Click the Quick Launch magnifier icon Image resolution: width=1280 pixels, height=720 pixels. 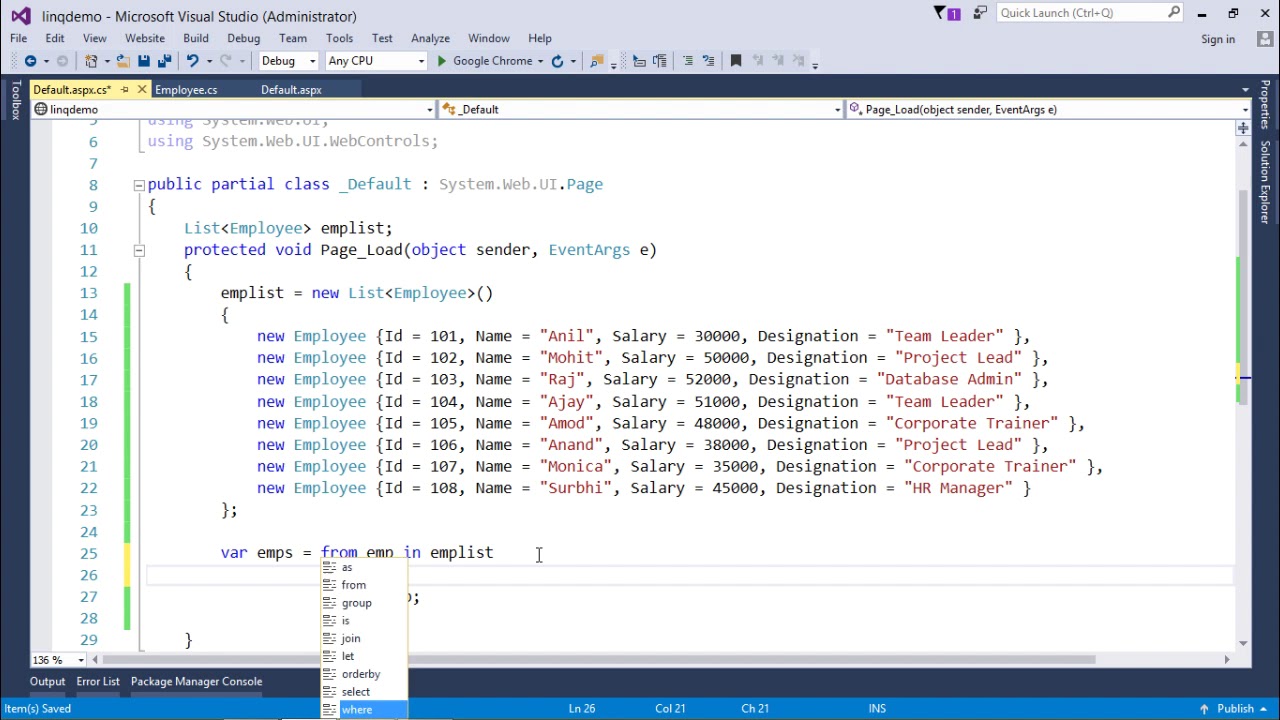(1174, 13)
